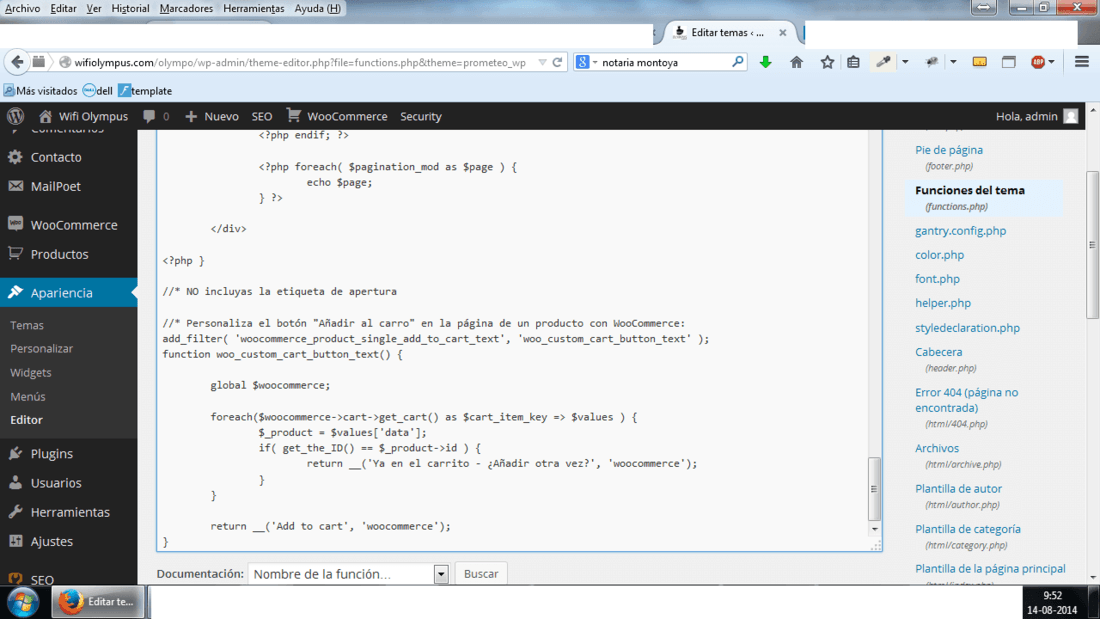This screenshot has height=619, width=1100.
Task: Click the code editor vertical scrollbar thumb
Action: (874, 488)
